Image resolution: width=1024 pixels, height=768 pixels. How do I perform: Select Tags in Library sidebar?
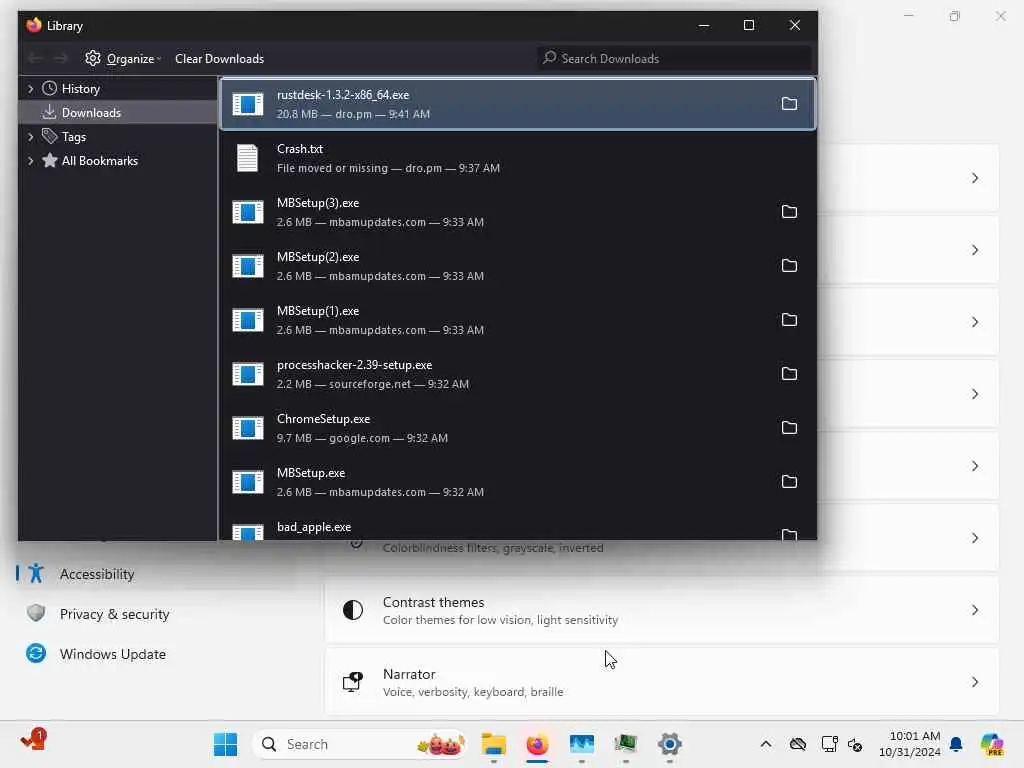[x=118, y=136]
